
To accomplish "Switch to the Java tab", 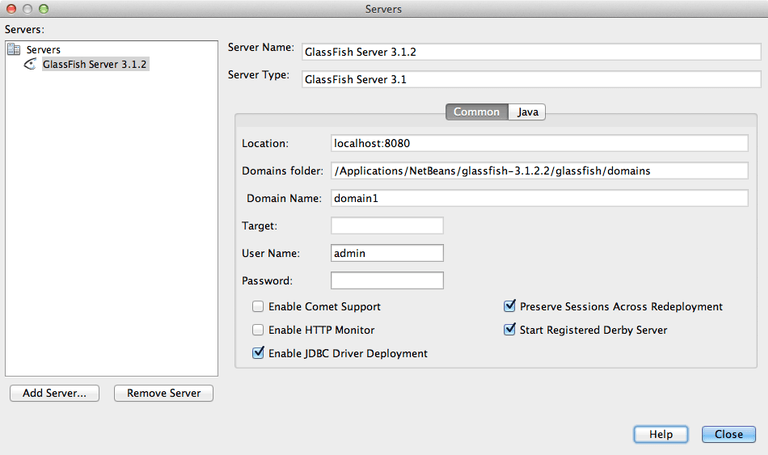I will 528,112.
